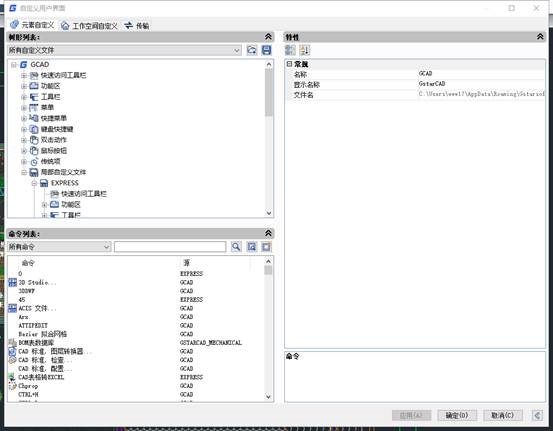Click the command search input field
Image resolution: width=553 pixels, height=431 pixels.
pyautogui.click(x=170, y=247)
